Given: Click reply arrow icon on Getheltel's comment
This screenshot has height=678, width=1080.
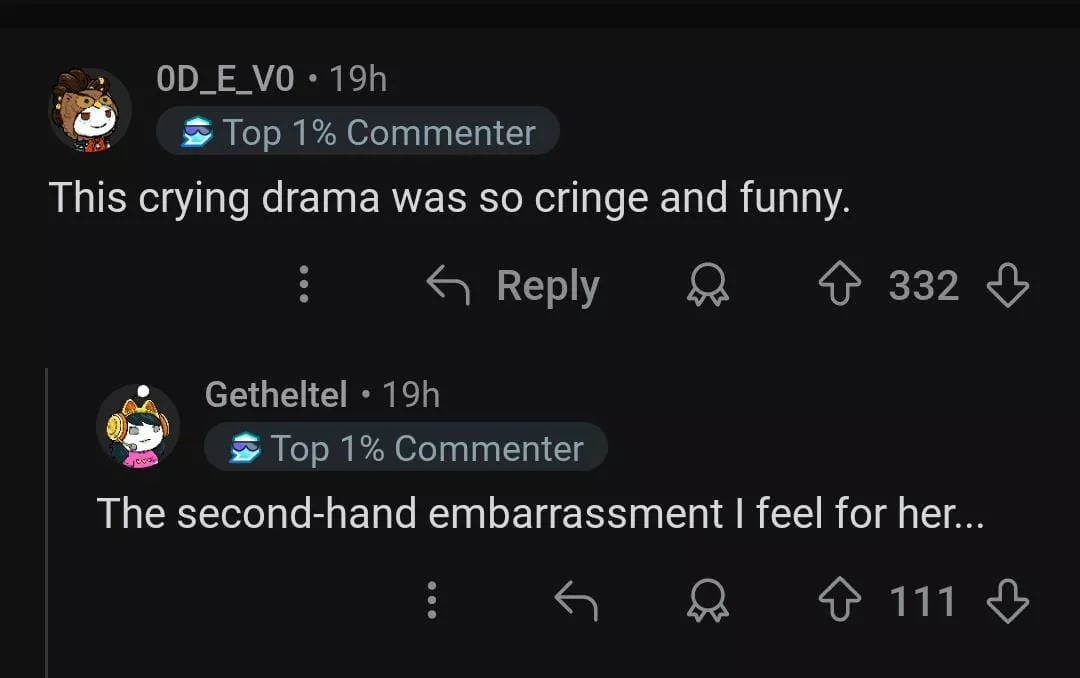Looking at the screenshot, I should 576,601.
